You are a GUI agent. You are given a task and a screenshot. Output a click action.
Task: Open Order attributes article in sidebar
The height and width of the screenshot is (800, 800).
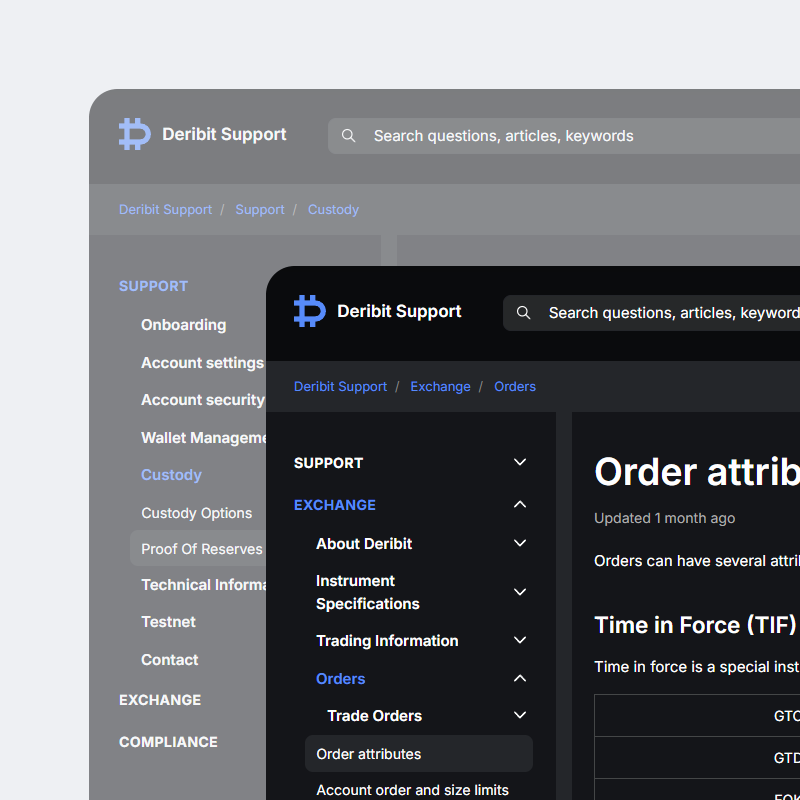pyautogui.click(x=369, y=754)
